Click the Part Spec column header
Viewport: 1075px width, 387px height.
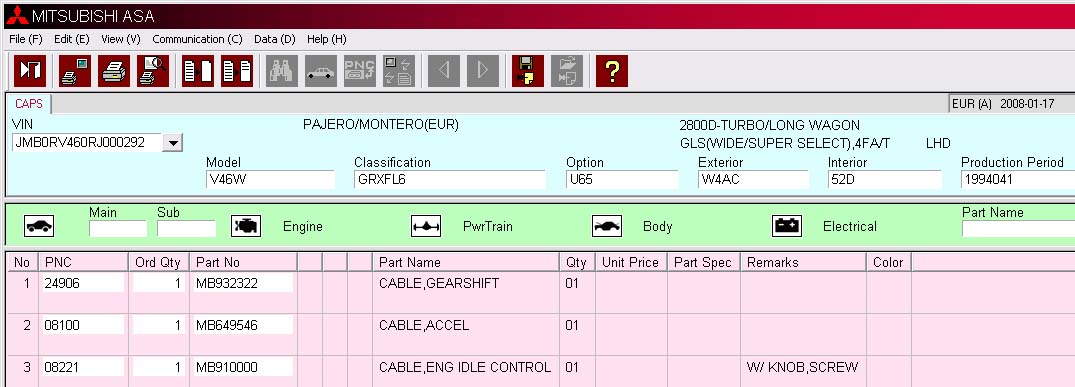pyautogui.click(x=704, y=262)
